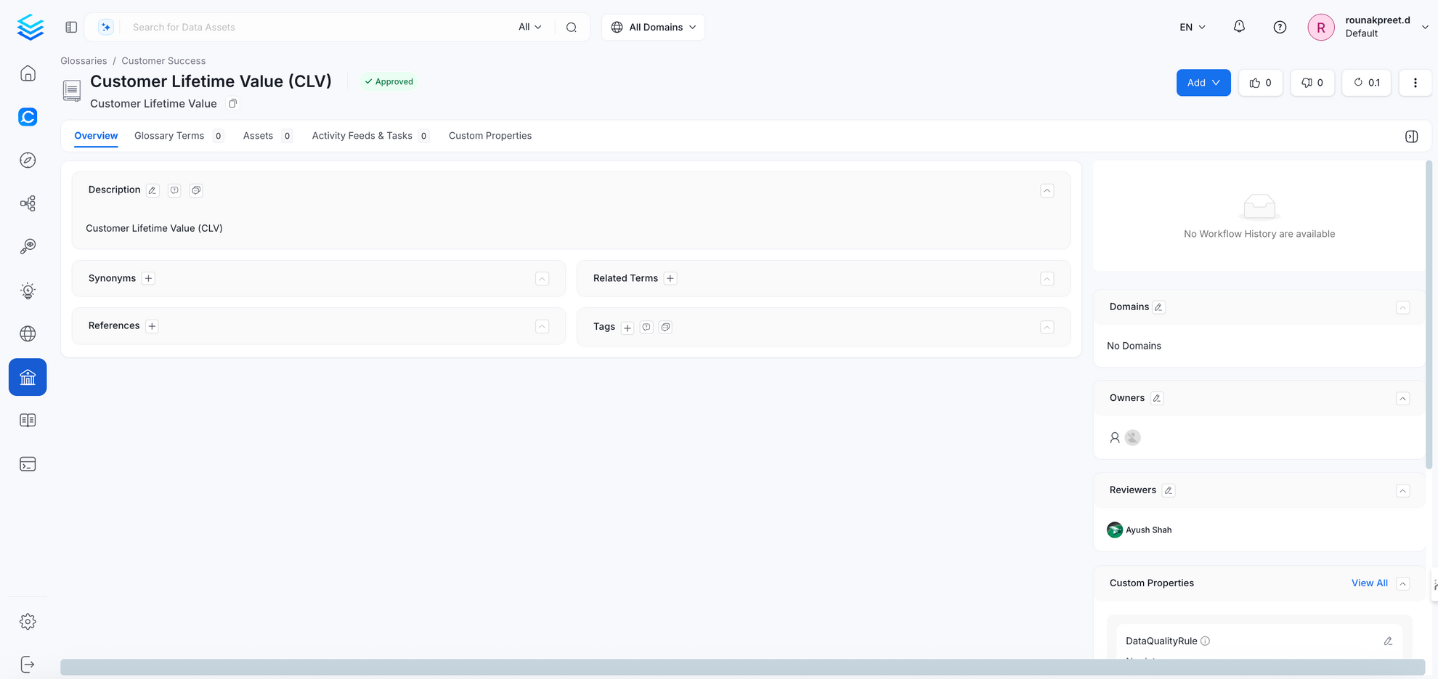The height and width of the screenshot is (679, 1438).
Task: Collapse the Owners panel
Action: 1403,398
